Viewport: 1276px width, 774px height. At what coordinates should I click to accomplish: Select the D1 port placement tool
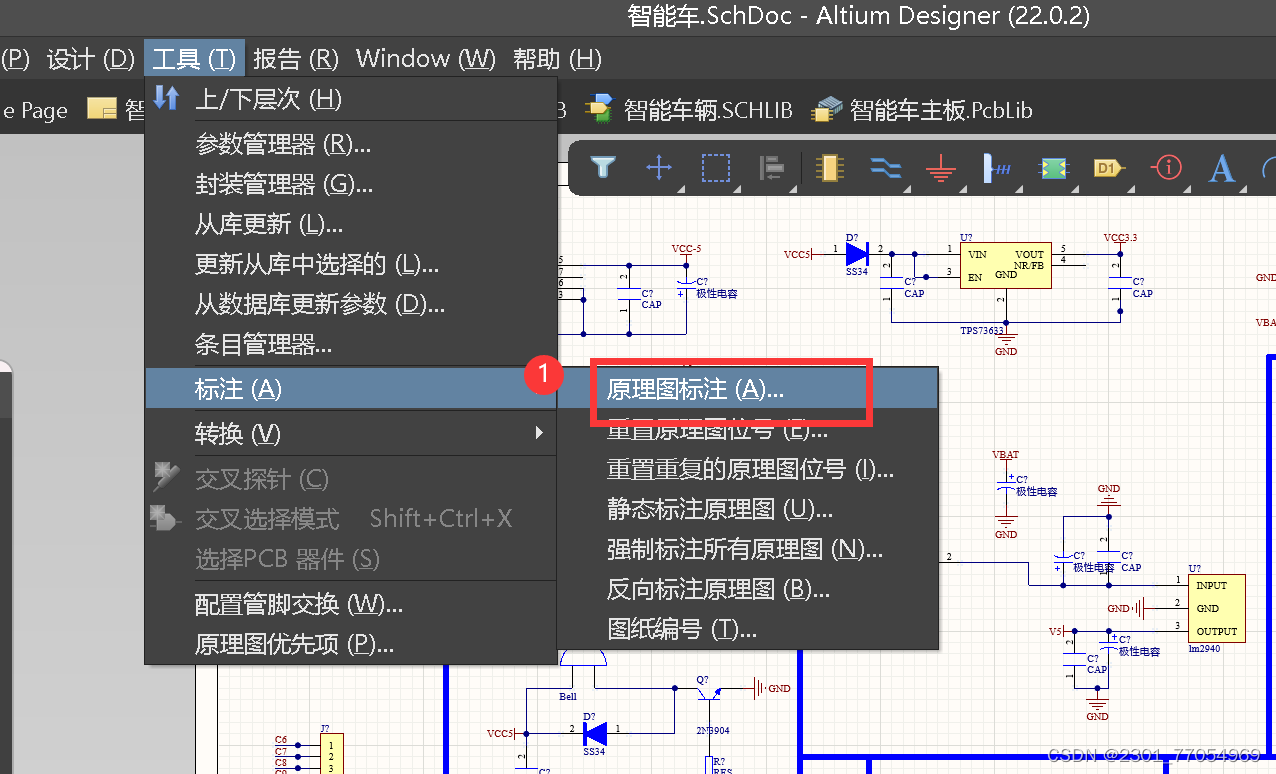(1107, 168)
